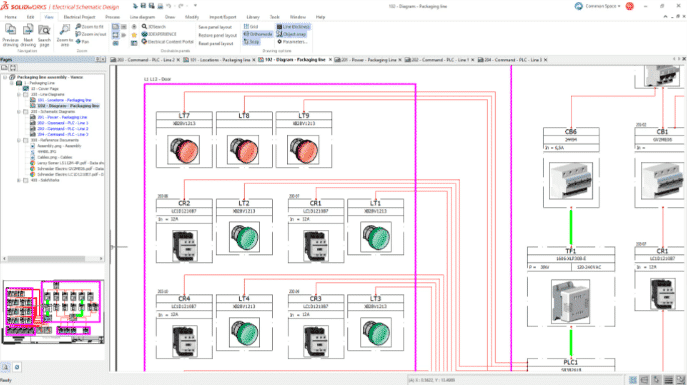
Task: Open the Search page tool
Action: click(x=44, y=35)
